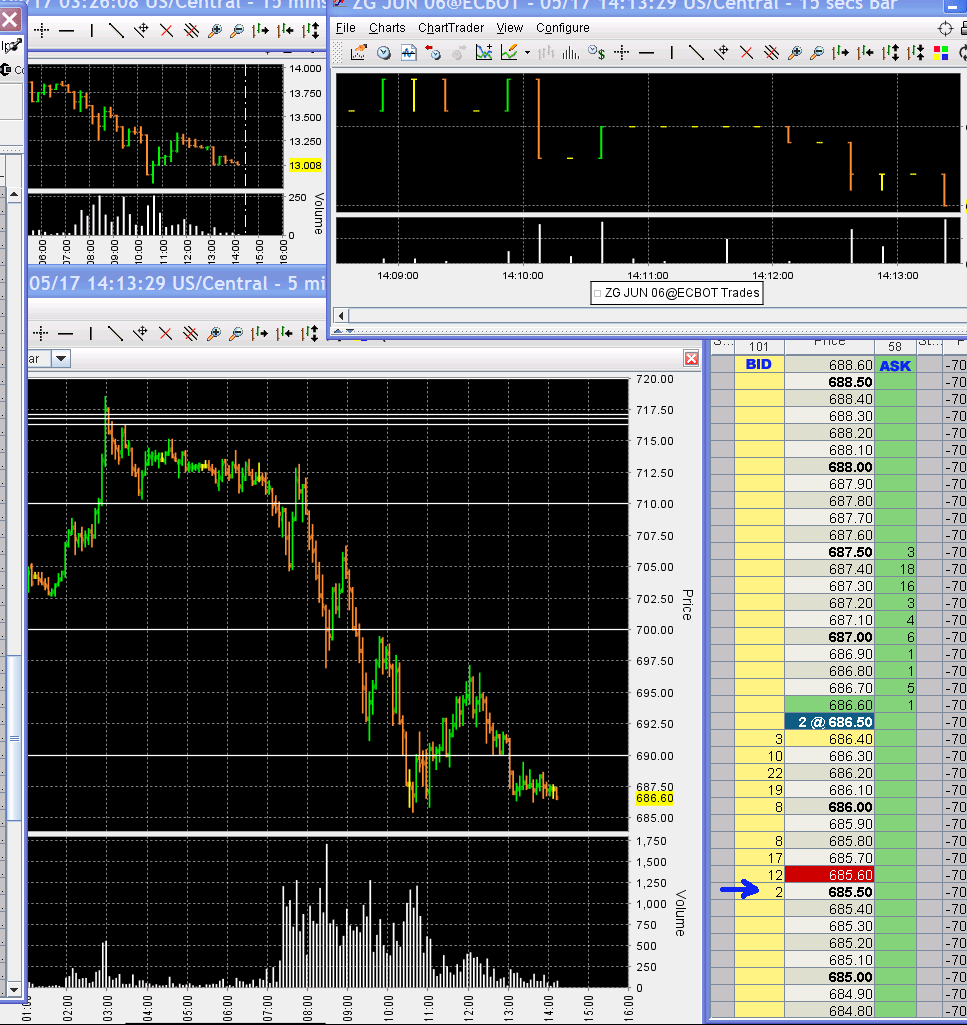This screenshot has height=1025, width=967.
Task: Open the Charts menu
Action: (x=387, y=28)
